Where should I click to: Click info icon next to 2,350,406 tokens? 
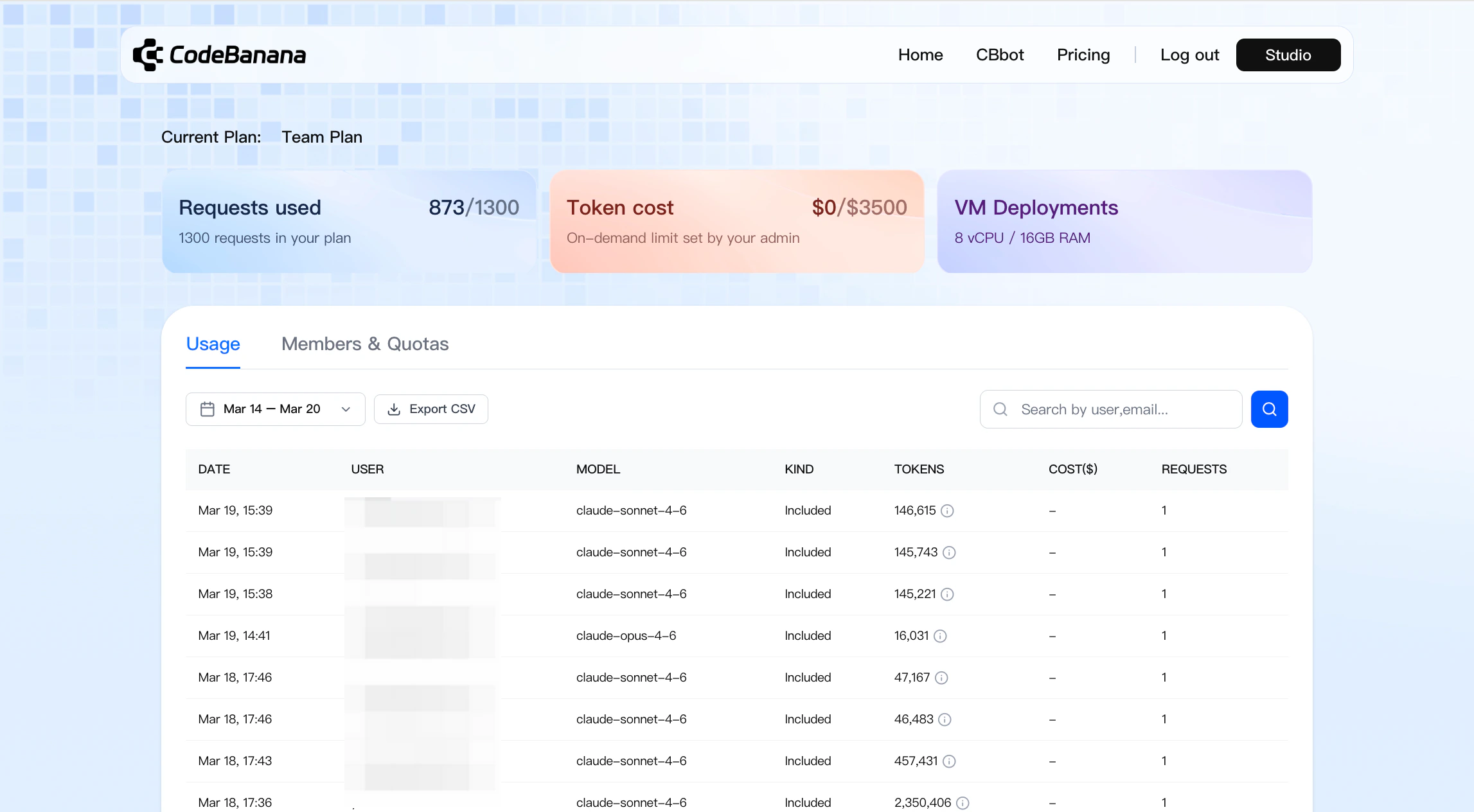[963, 803]
